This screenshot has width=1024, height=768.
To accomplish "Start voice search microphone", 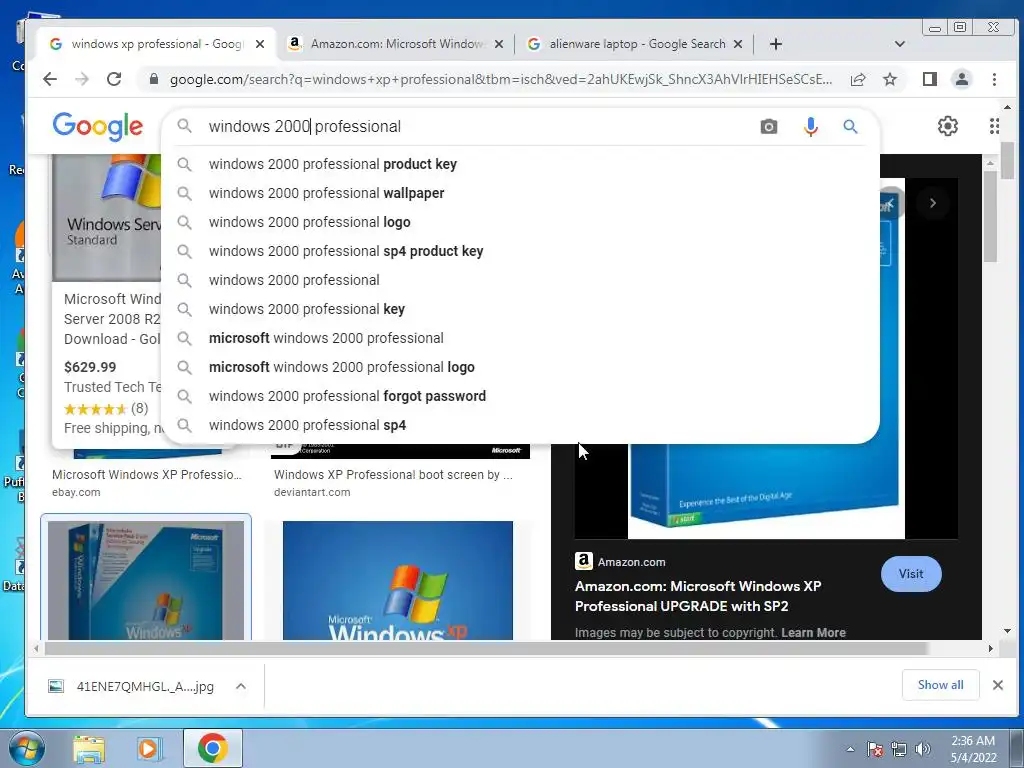I will [810, 127].
